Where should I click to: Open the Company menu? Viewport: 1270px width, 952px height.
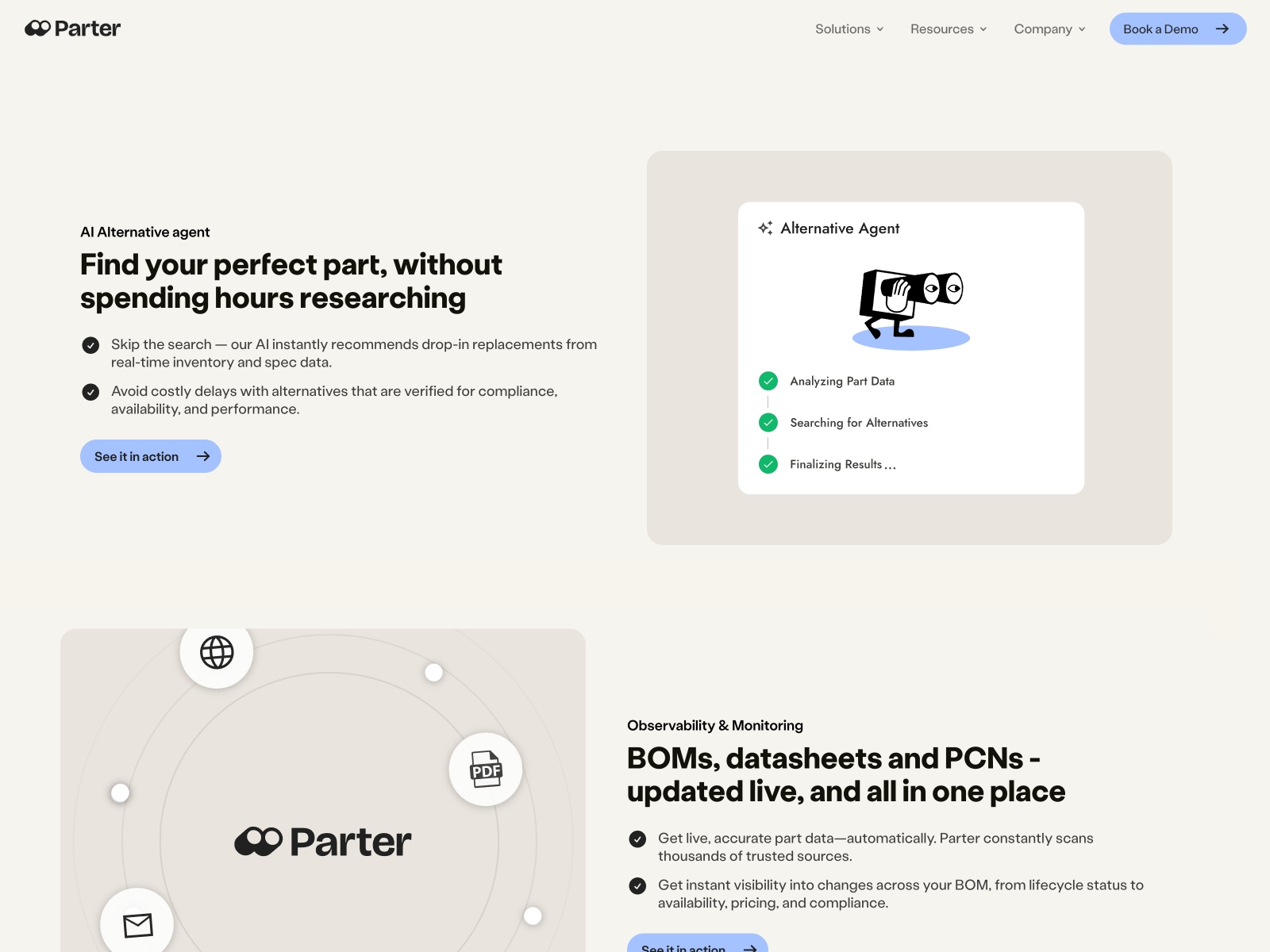[1049, 29]
